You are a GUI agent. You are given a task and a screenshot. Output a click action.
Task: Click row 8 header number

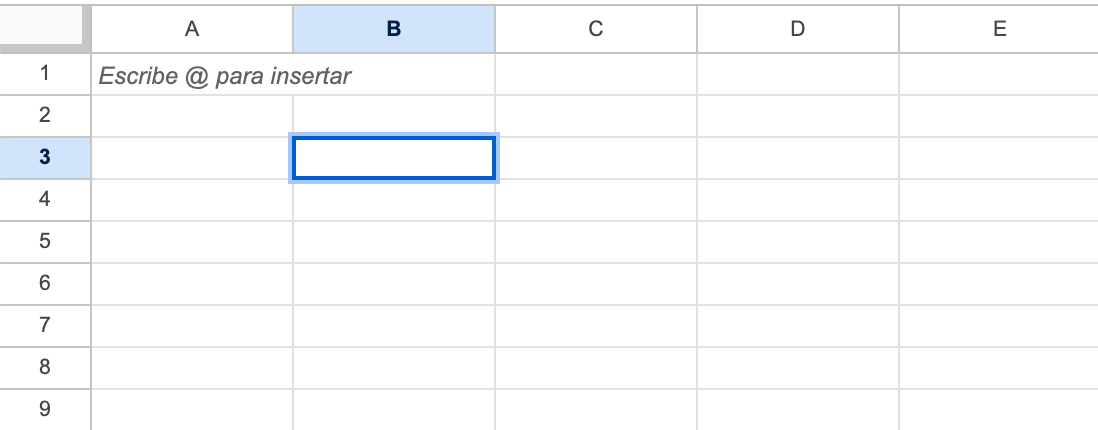[45, 368]
